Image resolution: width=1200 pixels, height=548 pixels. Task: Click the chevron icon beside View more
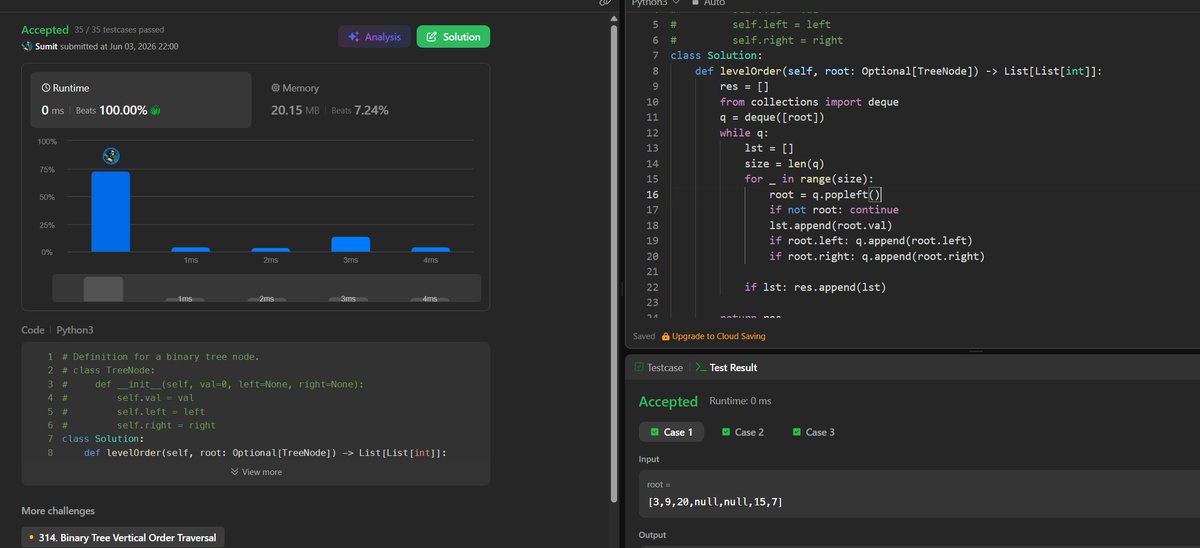[235, 472]
